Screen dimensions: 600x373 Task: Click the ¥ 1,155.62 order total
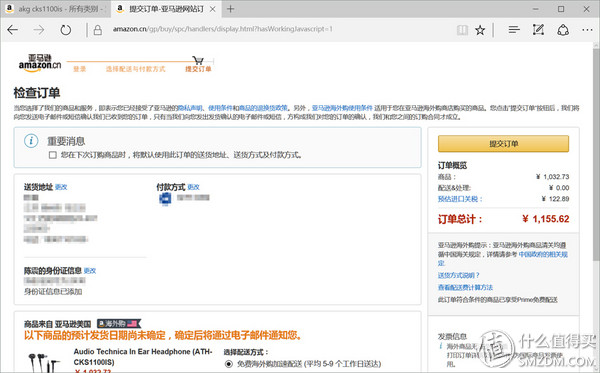click(x=546, y=219)
